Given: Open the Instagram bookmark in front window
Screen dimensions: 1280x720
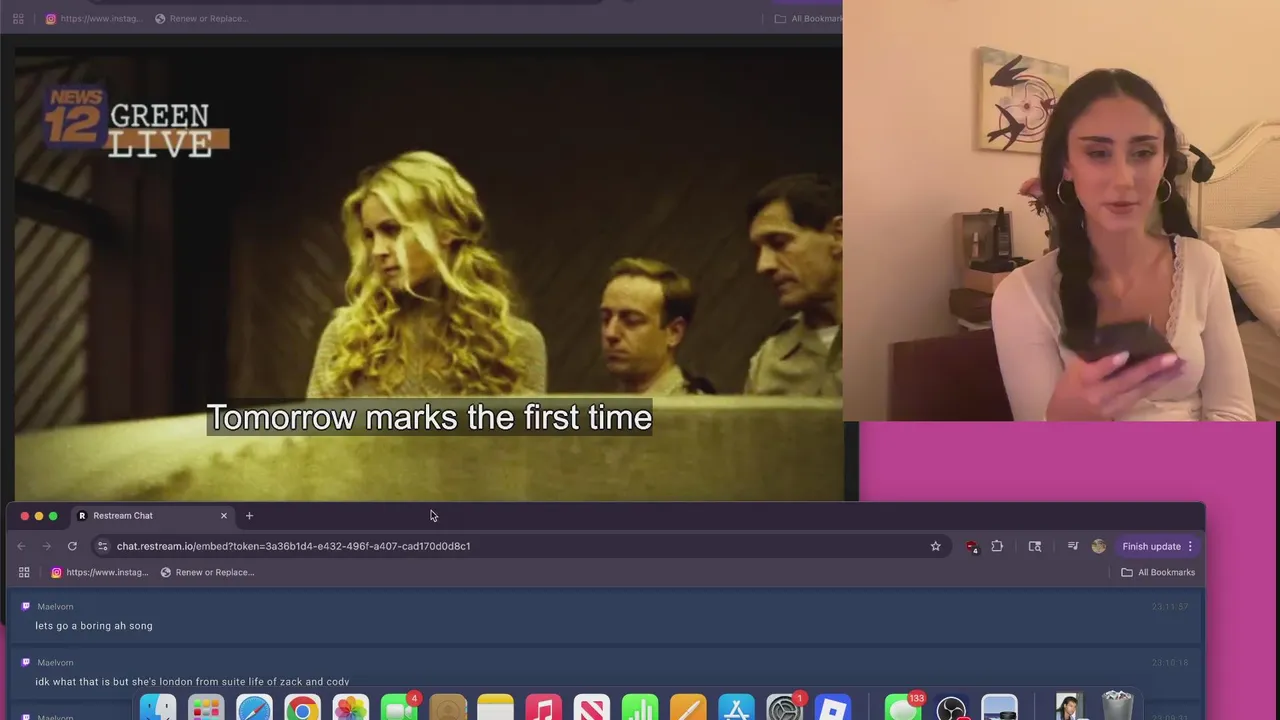Looking at the screenshot, I should (100, 572).
